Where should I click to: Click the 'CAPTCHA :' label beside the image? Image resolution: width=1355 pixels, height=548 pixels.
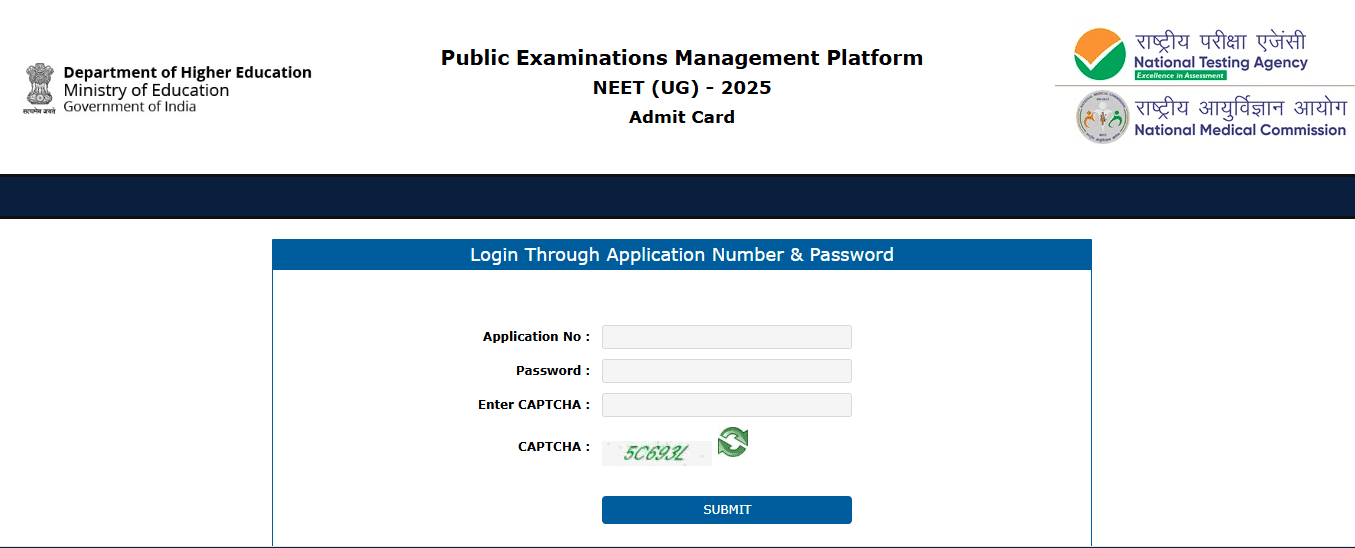(554, 447)
